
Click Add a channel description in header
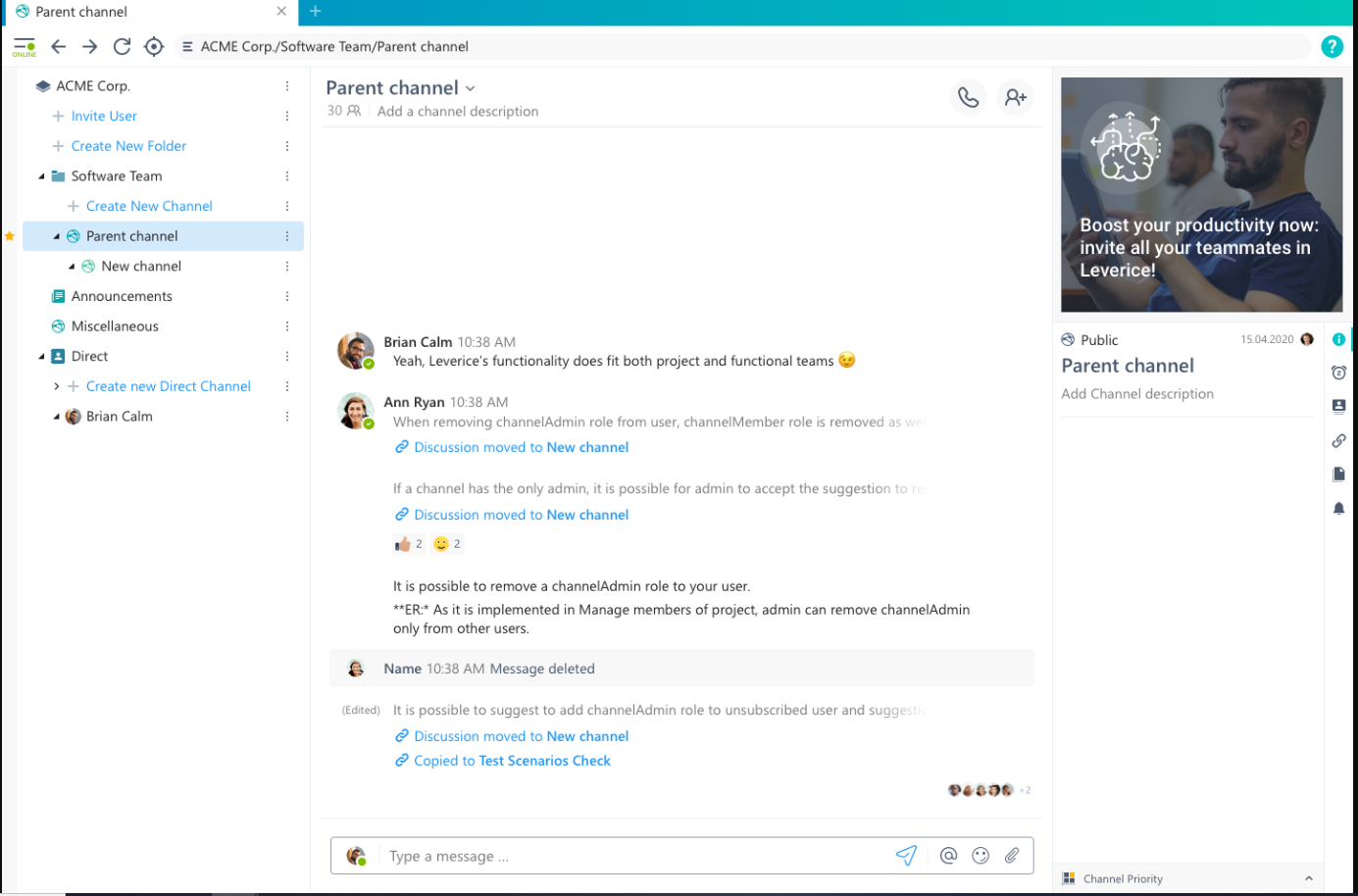[458, 112]
